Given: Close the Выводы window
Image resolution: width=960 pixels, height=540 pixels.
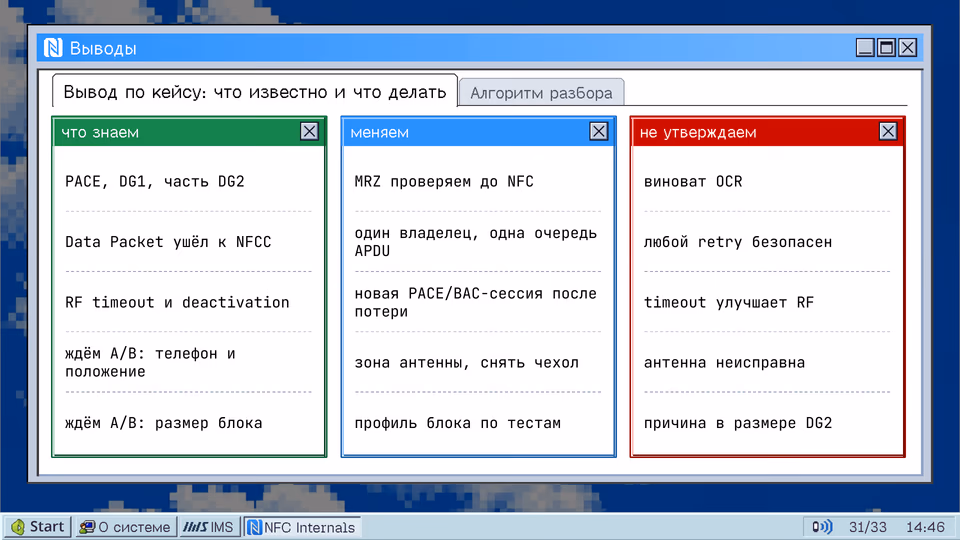Looking at the screenshot, I should click(x=907, y=47).
